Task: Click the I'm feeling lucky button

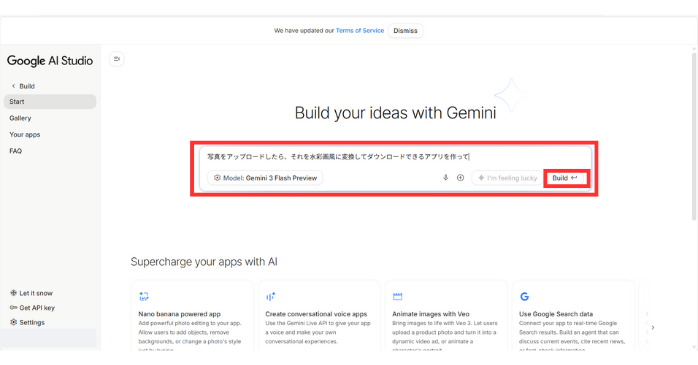Action: (507, 178)
